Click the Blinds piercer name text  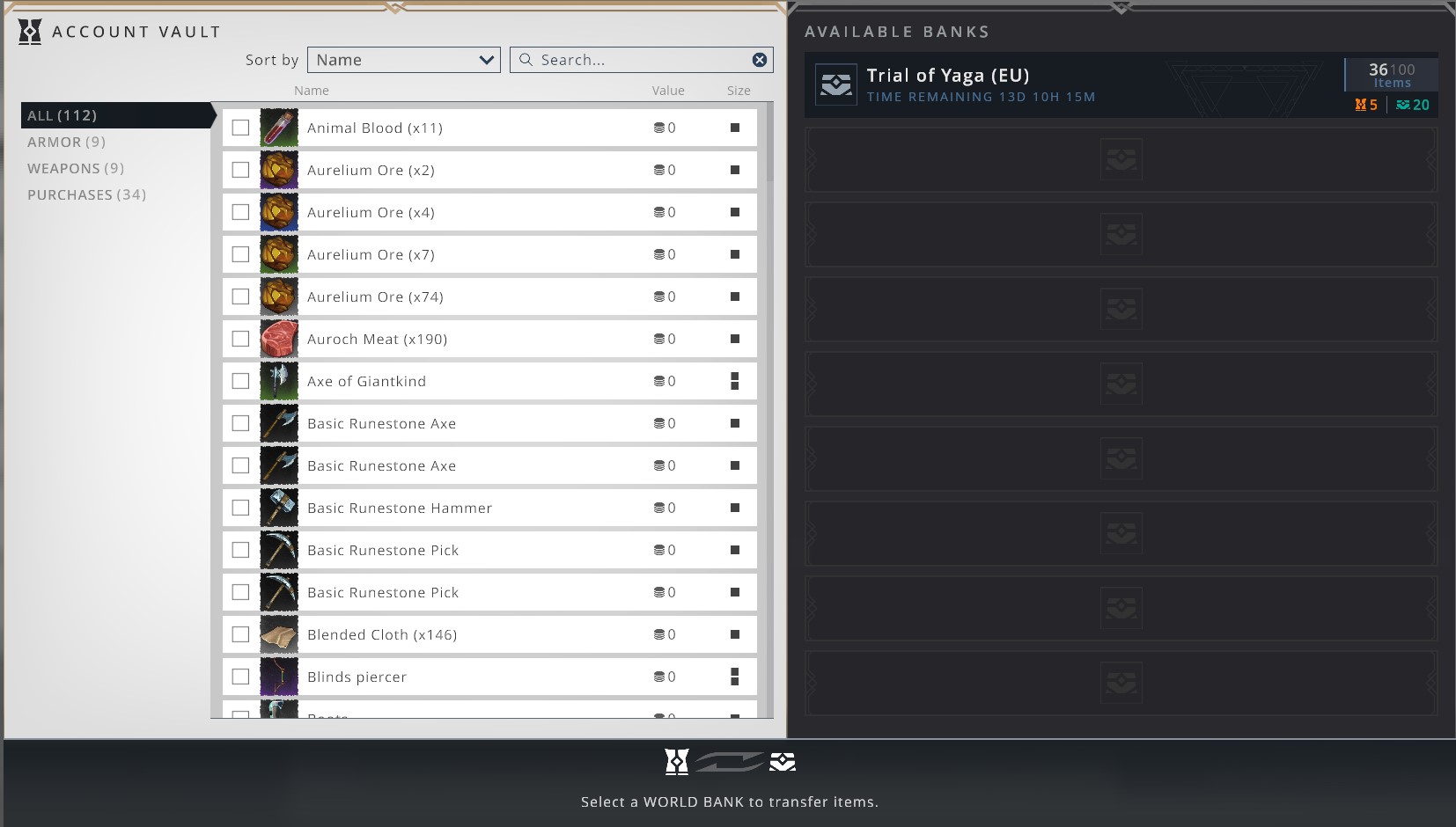[357, 677]
